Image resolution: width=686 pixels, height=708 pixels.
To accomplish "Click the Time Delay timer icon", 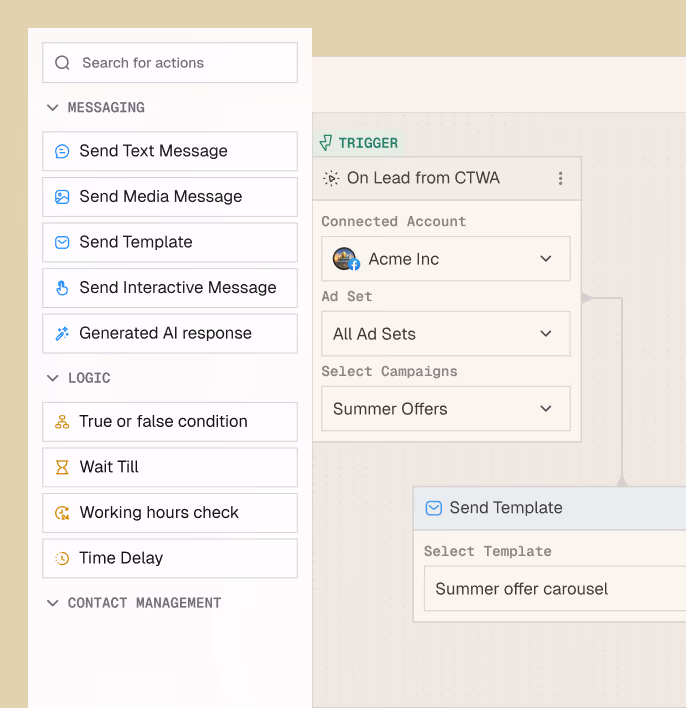I will [x=62, y=558].
